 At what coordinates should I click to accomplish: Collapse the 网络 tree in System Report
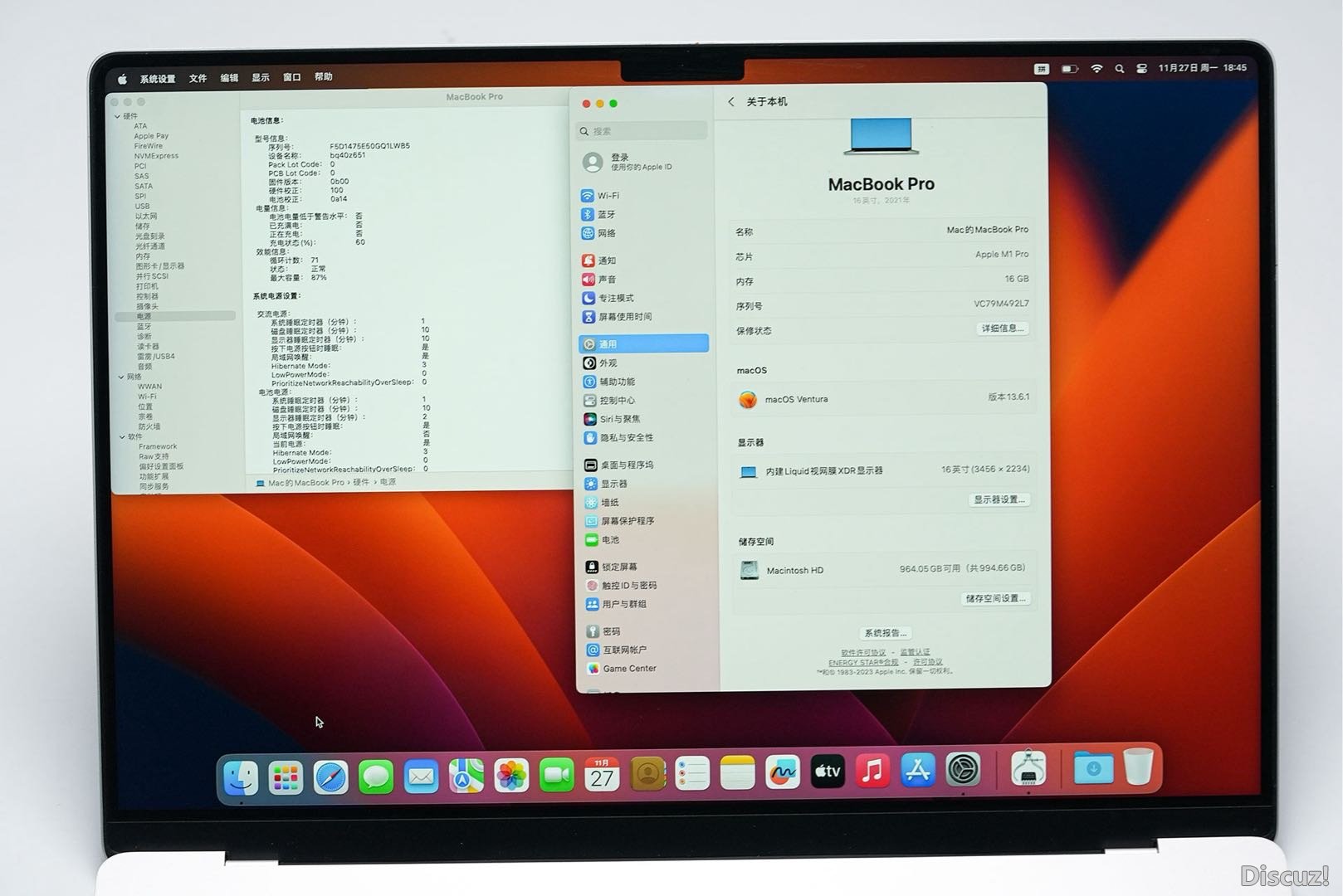click(x=121, y=377)
